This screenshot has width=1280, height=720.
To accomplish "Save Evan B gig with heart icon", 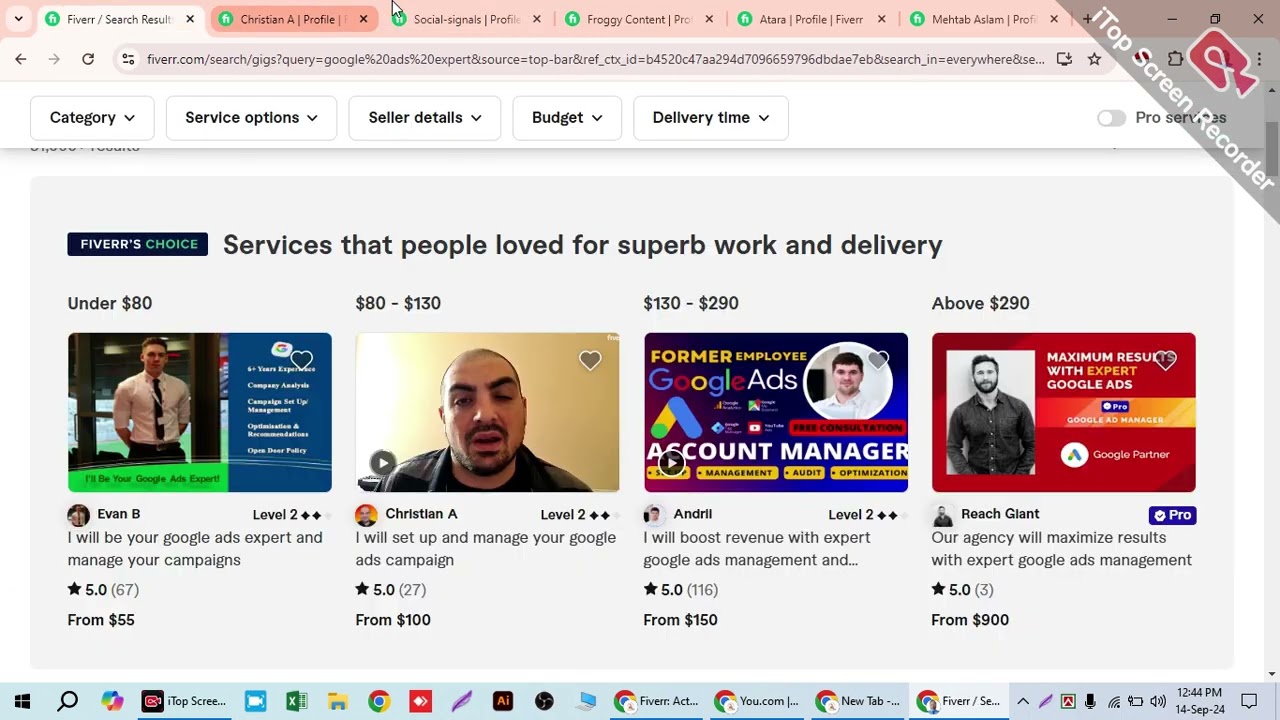I will (301, 360).
